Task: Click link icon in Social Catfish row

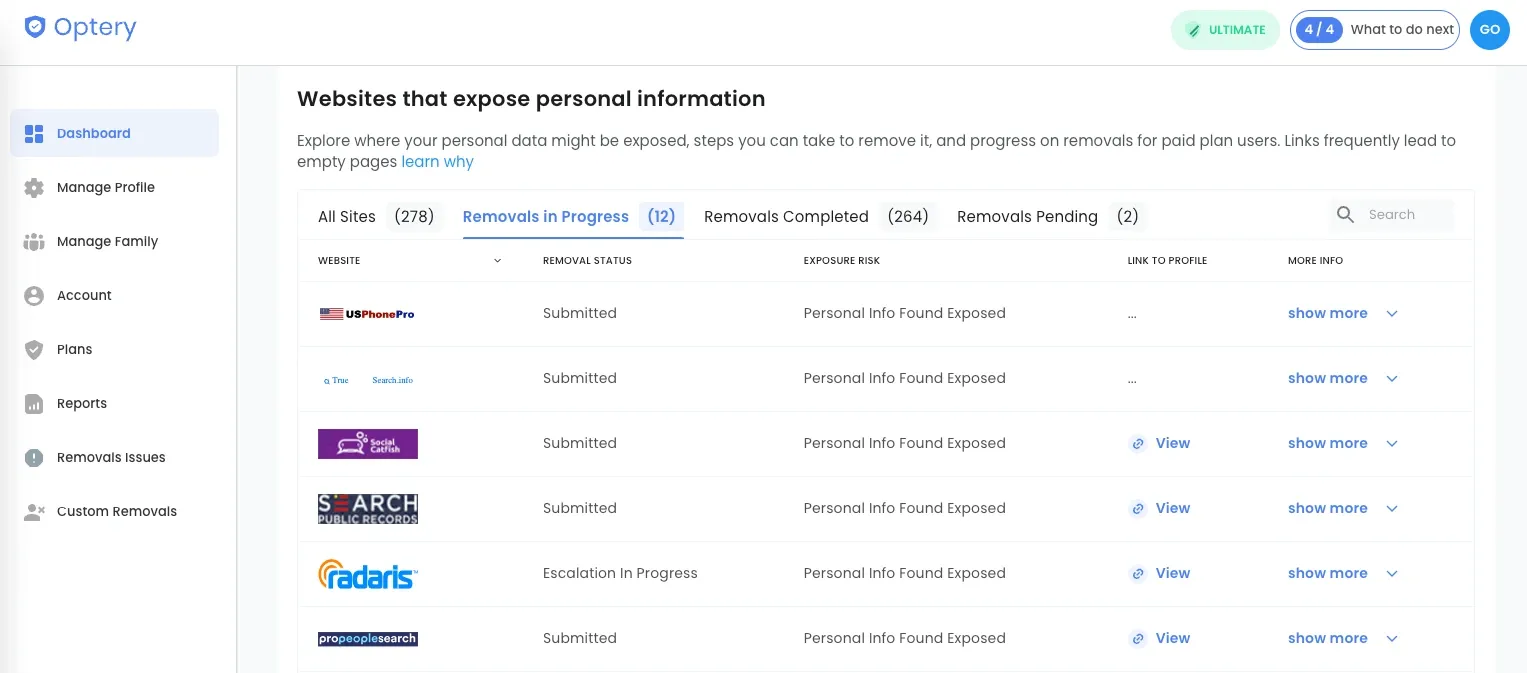Action: [x=1137, y=444]
